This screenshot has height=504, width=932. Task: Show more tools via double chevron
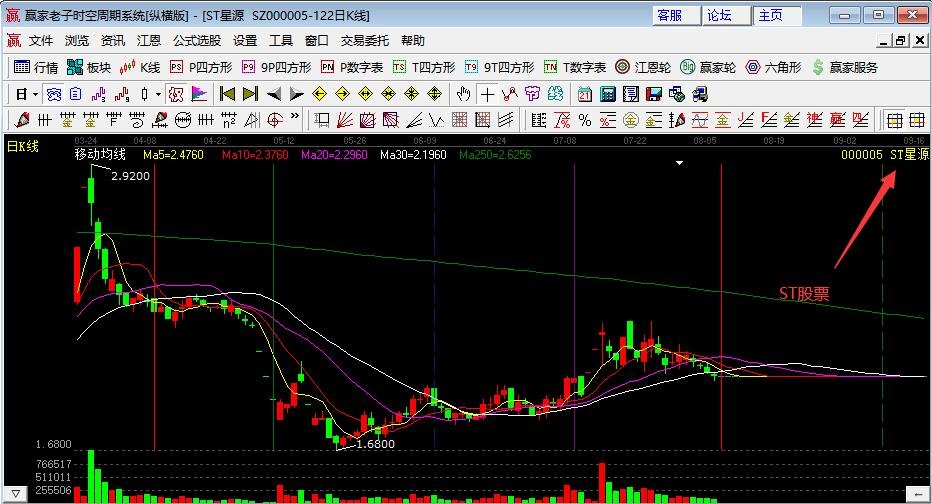tap(295, 117)
